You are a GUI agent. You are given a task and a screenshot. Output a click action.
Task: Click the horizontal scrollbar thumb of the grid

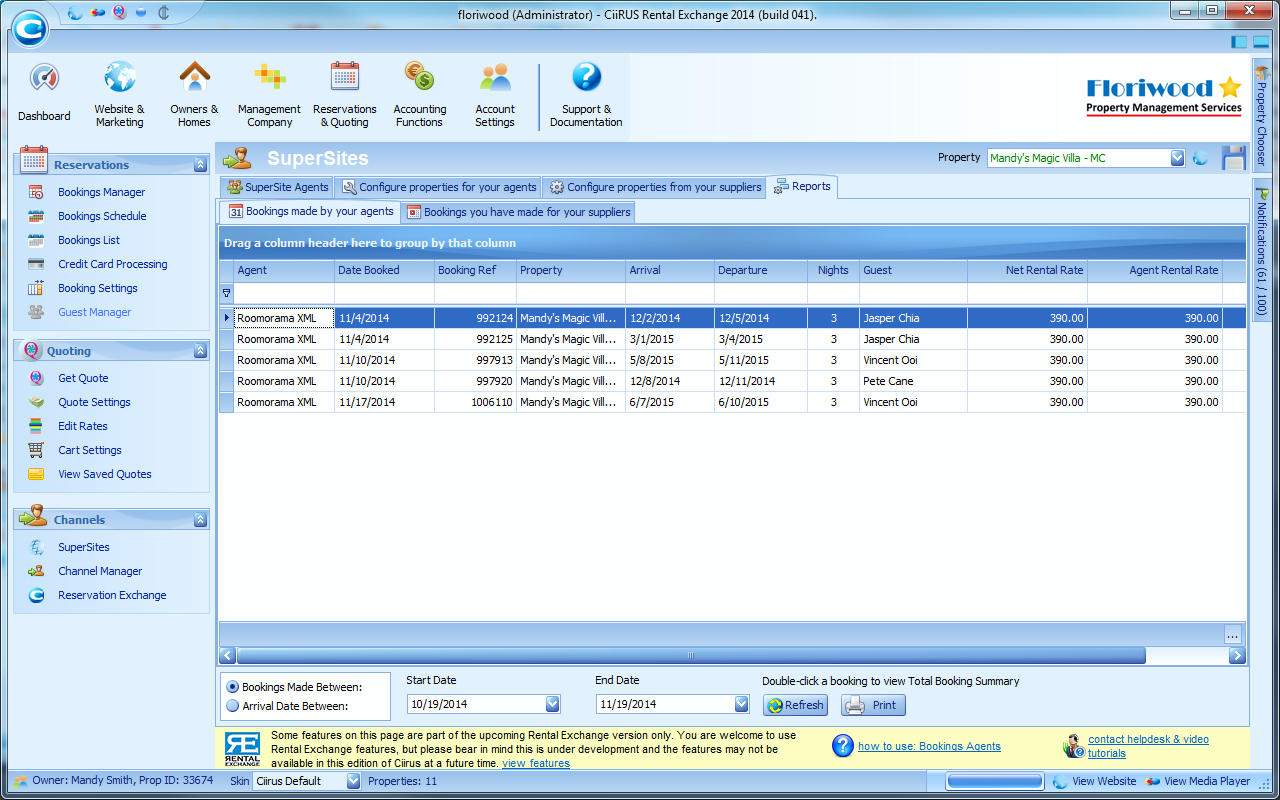point(690,656)
